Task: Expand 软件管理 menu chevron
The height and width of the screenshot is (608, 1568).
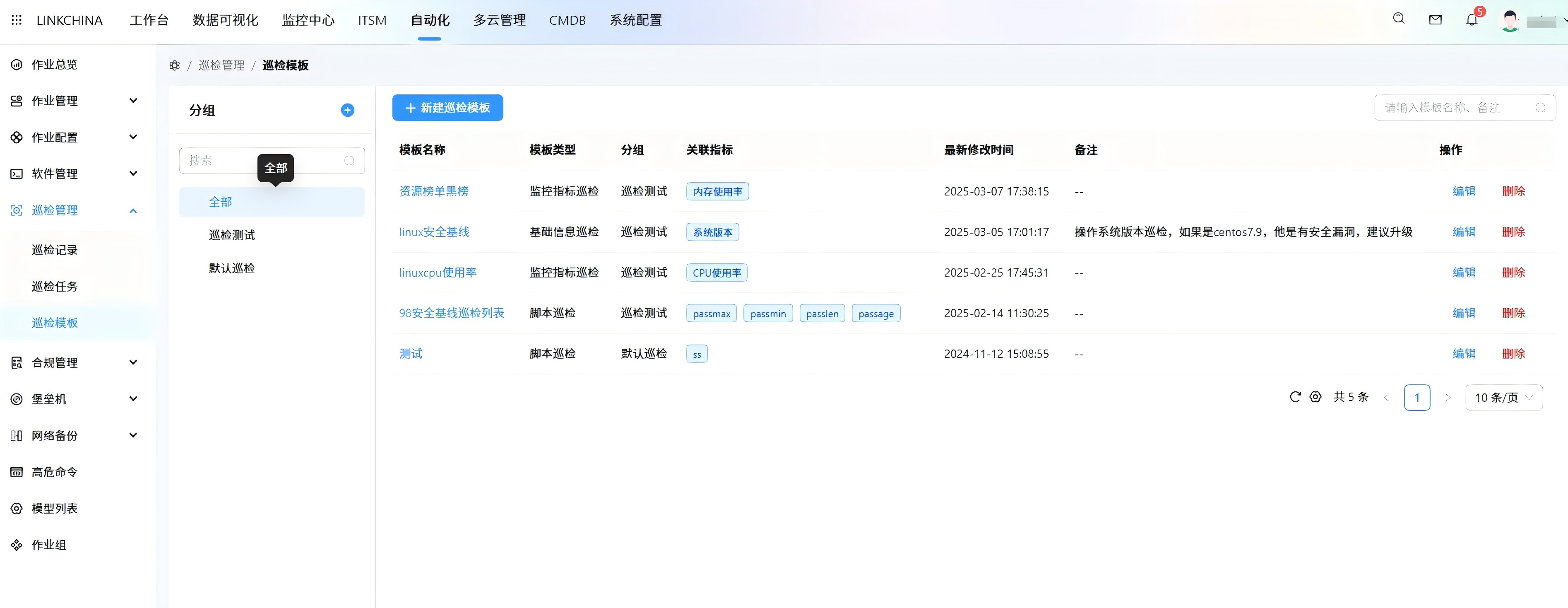Action: point(133,174)
